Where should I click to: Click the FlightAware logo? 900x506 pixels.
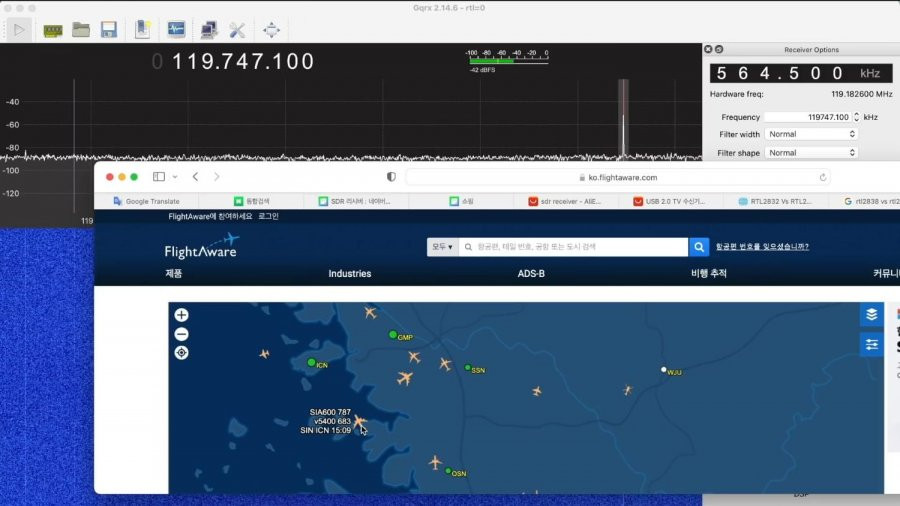[201, 246]
